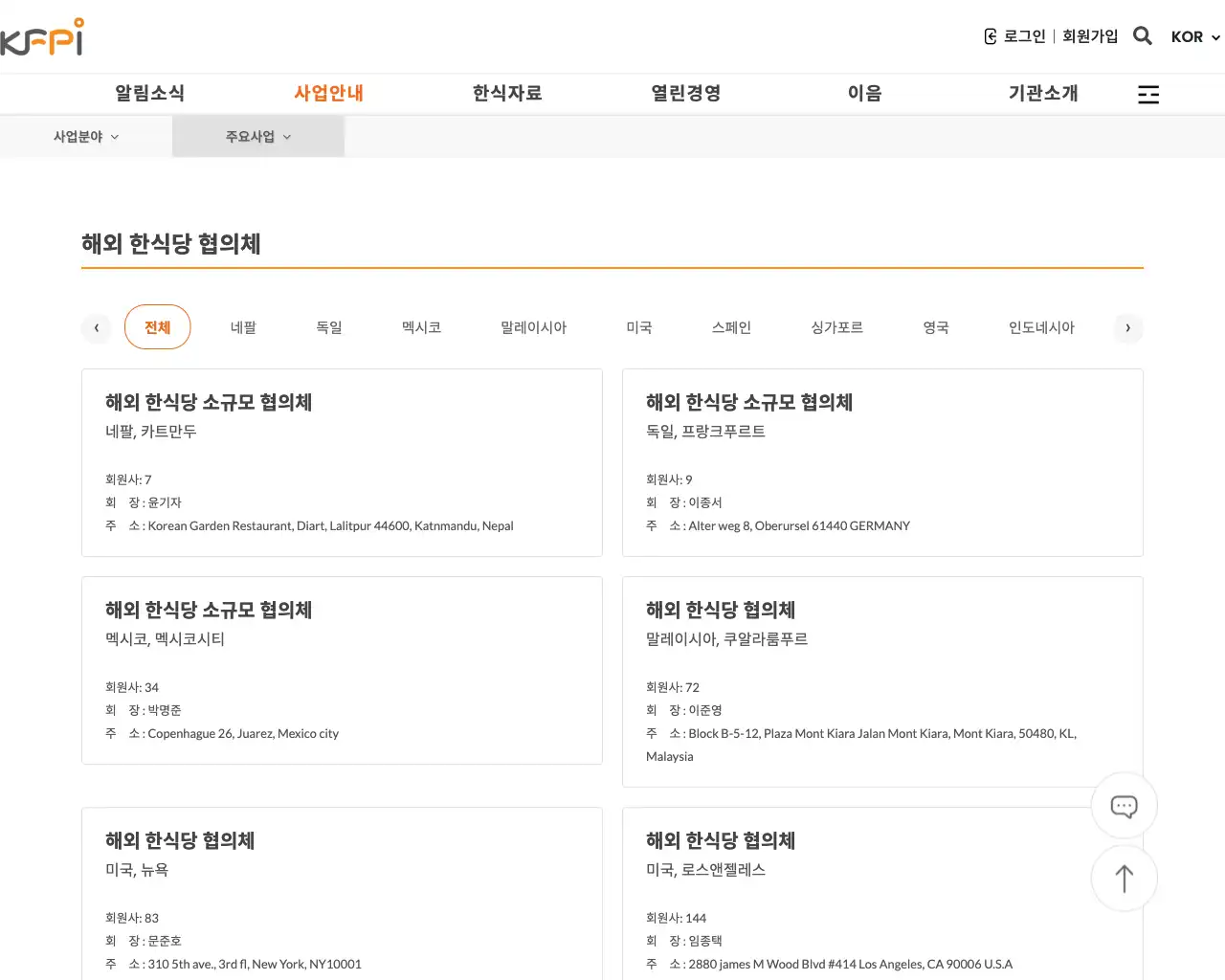Select the 네팔 country tab
This screenshot has height=980, width=1225.
pos(243,327)
